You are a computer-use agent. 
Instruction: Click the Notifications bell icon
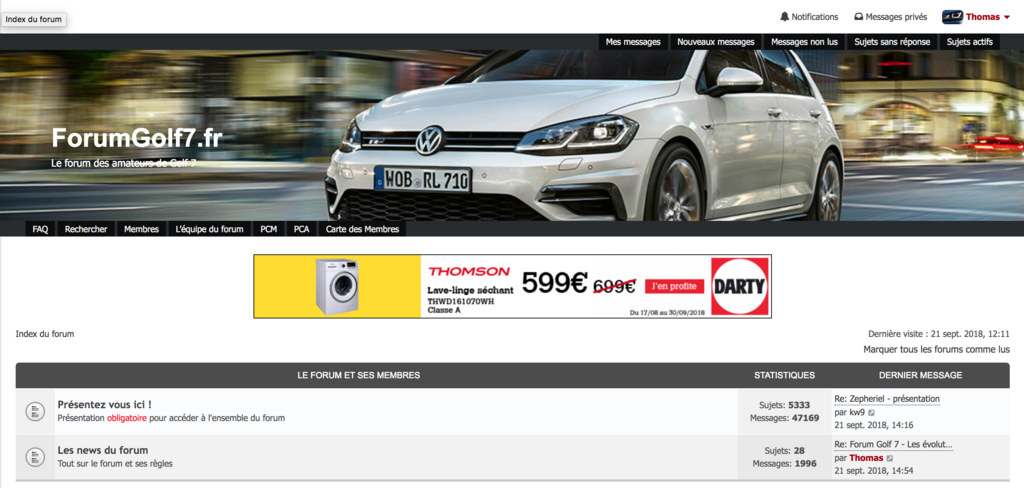[784, 17]
